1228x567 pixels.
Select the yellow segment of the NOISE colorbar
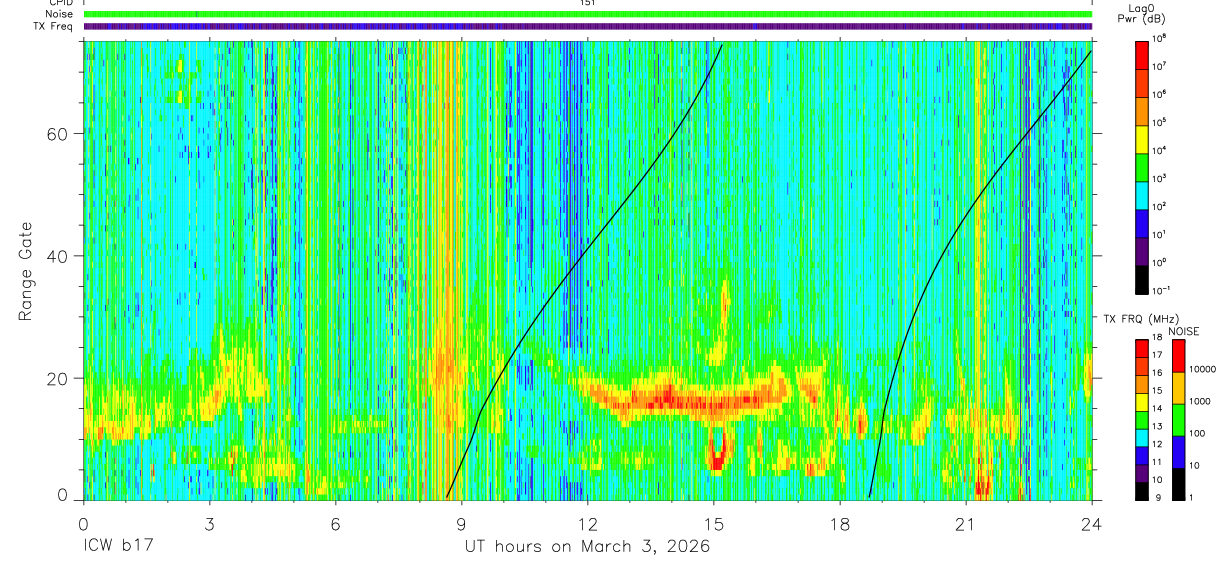pyautogui.click(x=1178, y=387)
